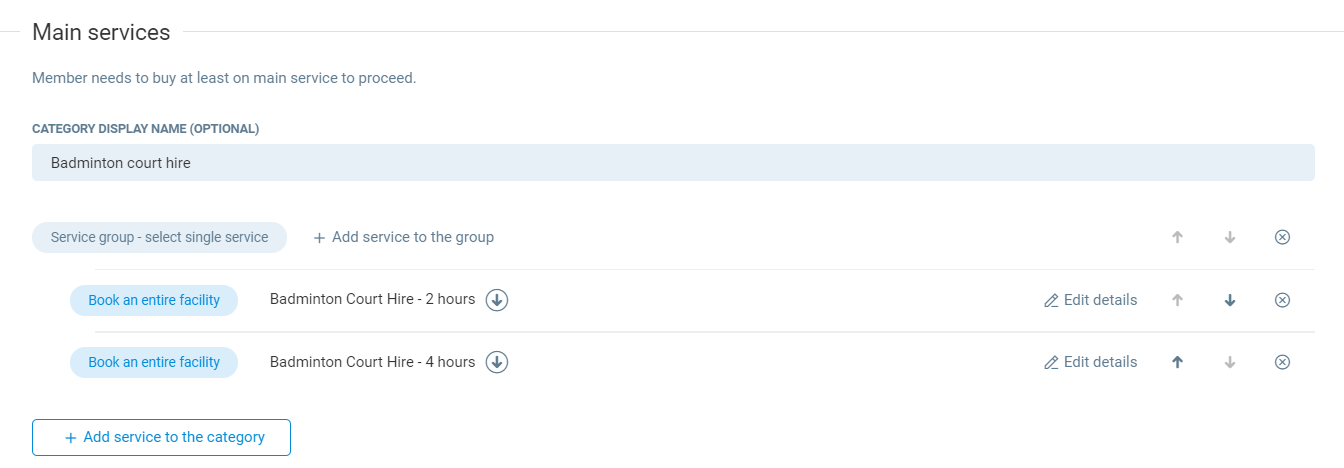Expand Badminton Court Hire - 2 hours details

497,300
